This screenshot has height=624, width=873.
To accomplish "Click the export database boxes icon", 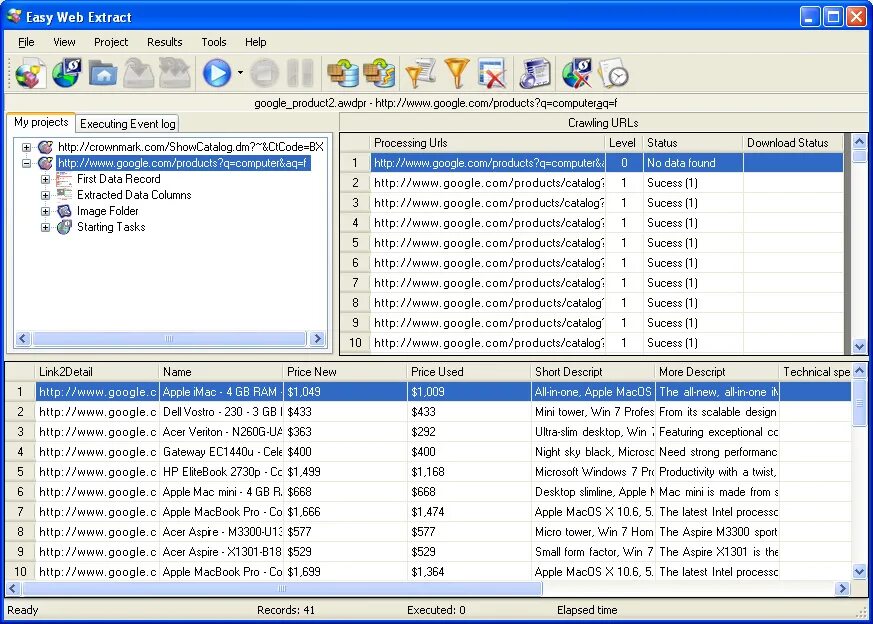I will coord(344,73).
